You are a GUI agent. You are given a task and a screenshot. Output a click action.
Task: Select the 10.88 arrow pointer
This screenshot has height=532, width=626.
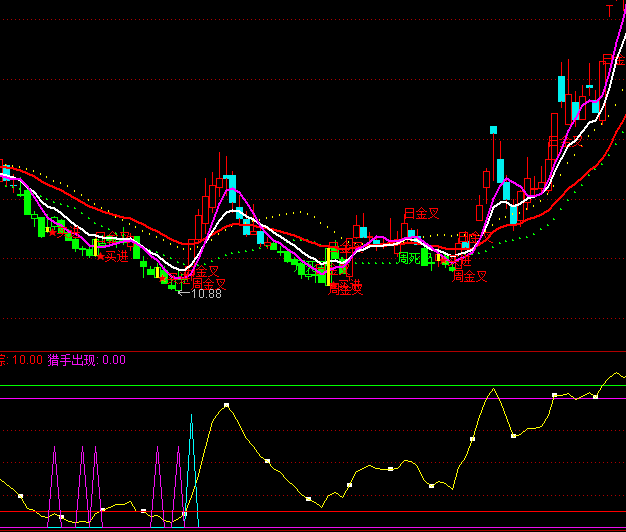(182, 294)
